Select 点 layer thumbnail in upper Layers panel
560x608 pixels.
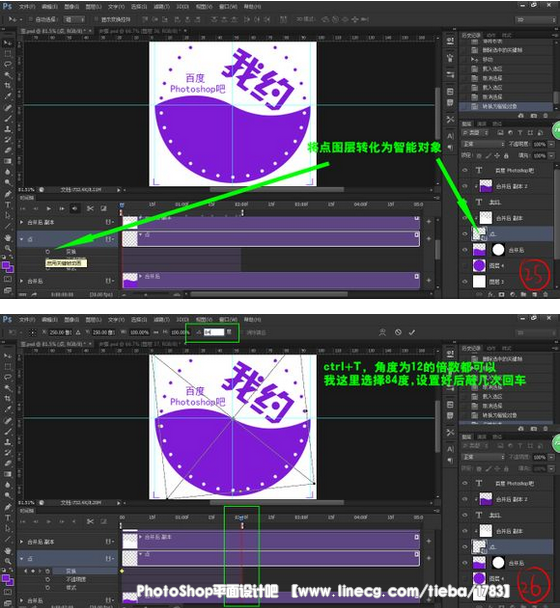point(479,234)
